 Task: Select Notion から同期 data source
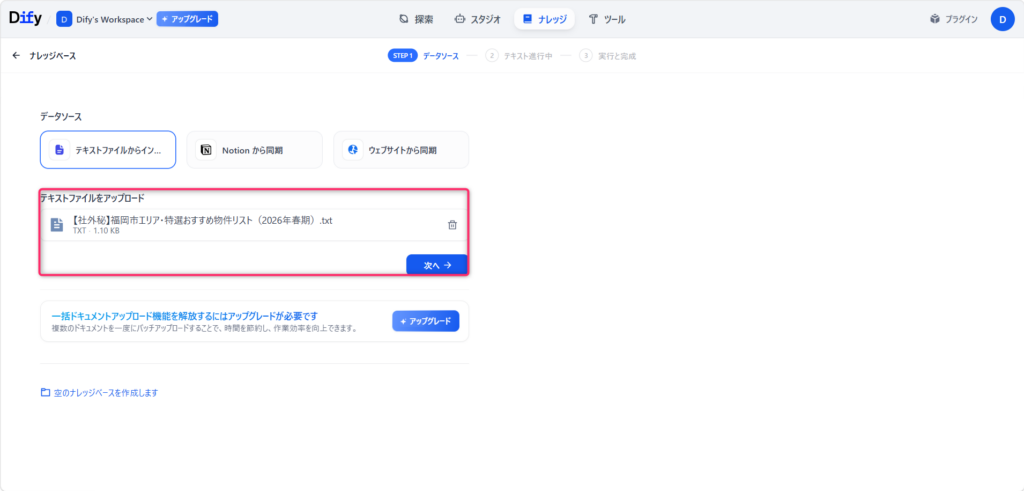point(255,150)
